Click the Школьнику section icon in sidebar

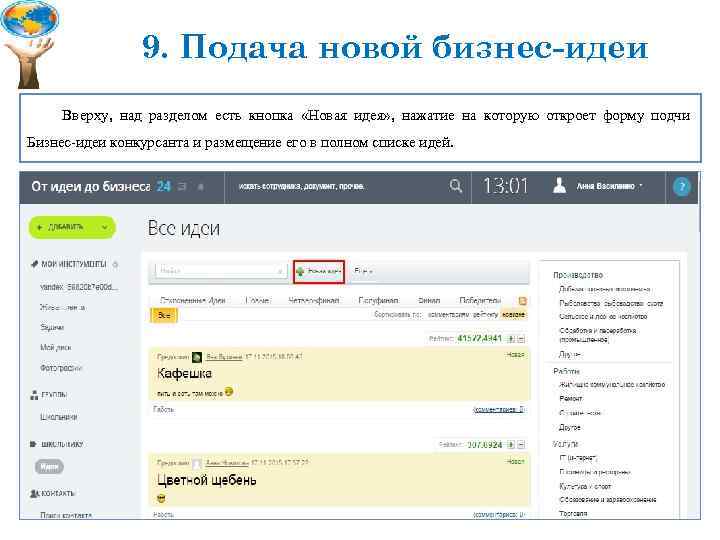(33, 444)
